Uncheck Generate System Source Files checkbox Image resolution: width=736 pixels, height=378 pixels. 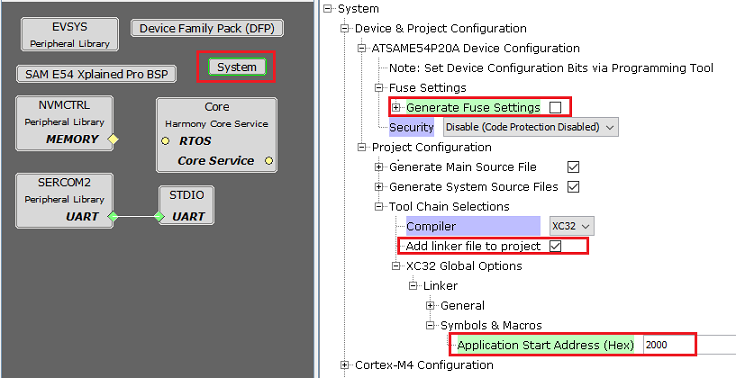tap(573, 187)
